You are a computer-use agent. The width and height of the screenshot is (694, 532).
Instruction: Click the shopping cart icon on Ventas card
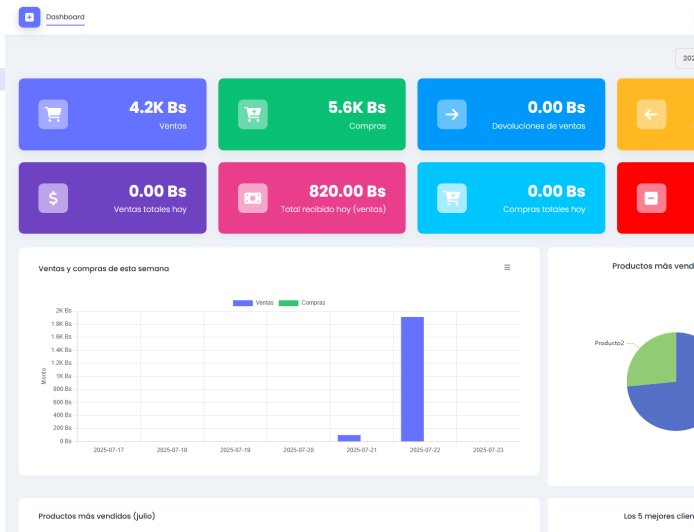(53, 114)
